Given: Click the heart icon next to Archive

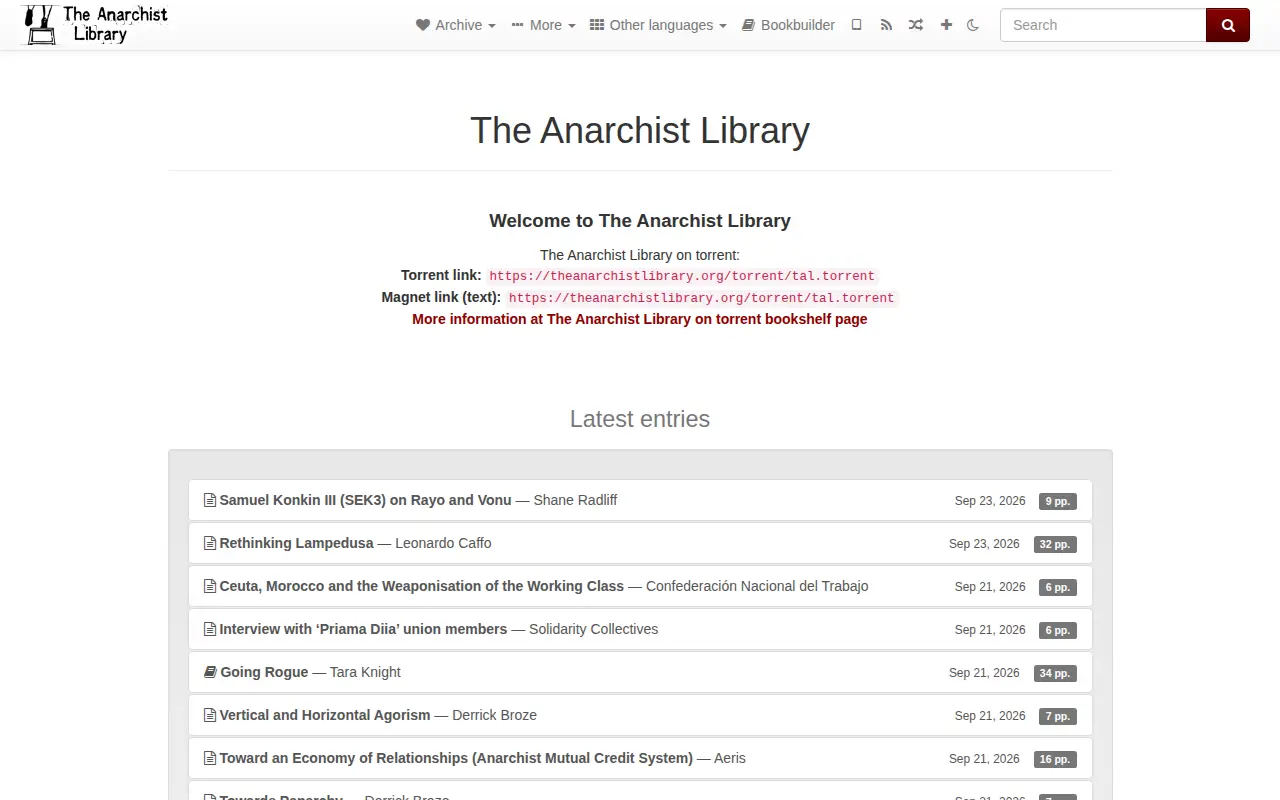Looking at the screenshot, I should (x=423, y=25).
